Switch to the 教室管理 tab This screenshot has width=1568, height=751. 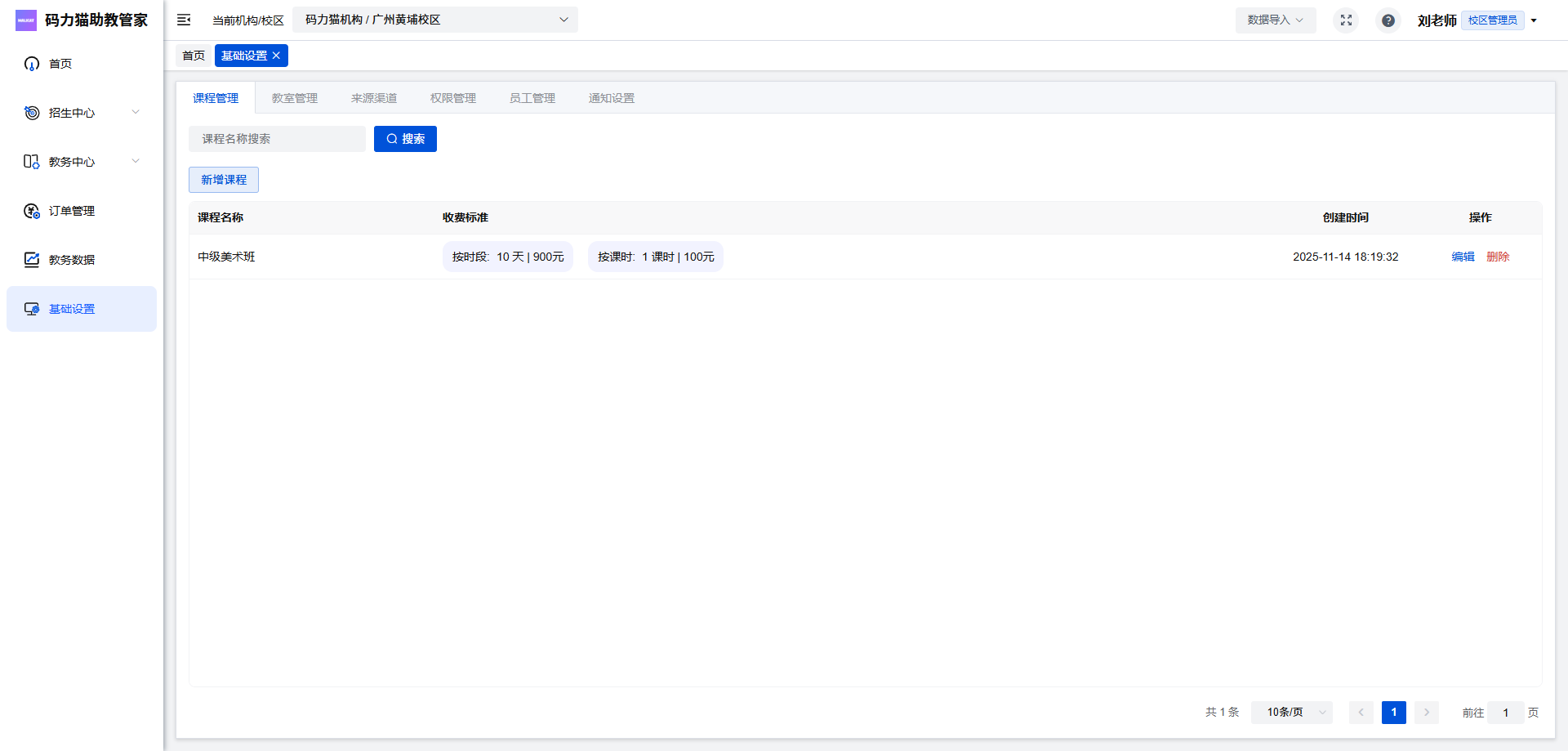(295, 98)
